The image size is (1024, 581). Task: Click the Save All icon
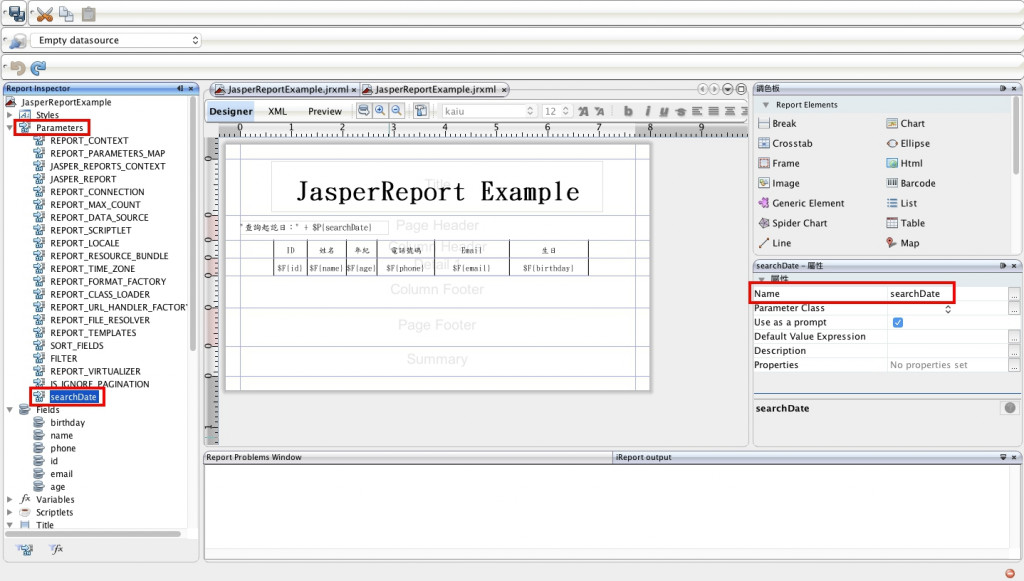(x=16, y=12)
